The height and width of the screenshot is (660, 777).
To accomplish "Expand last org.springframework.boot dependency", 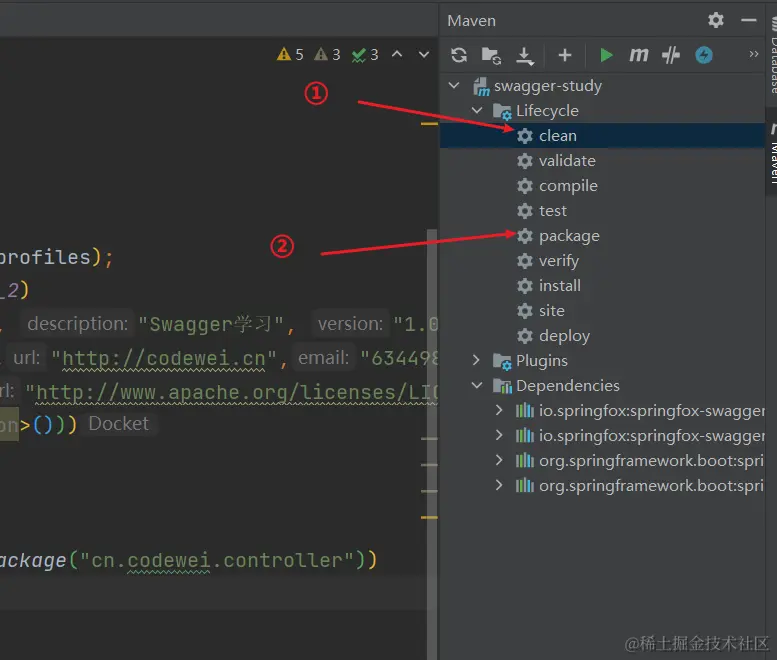I will pyautogui.click(x=499, y=485).
